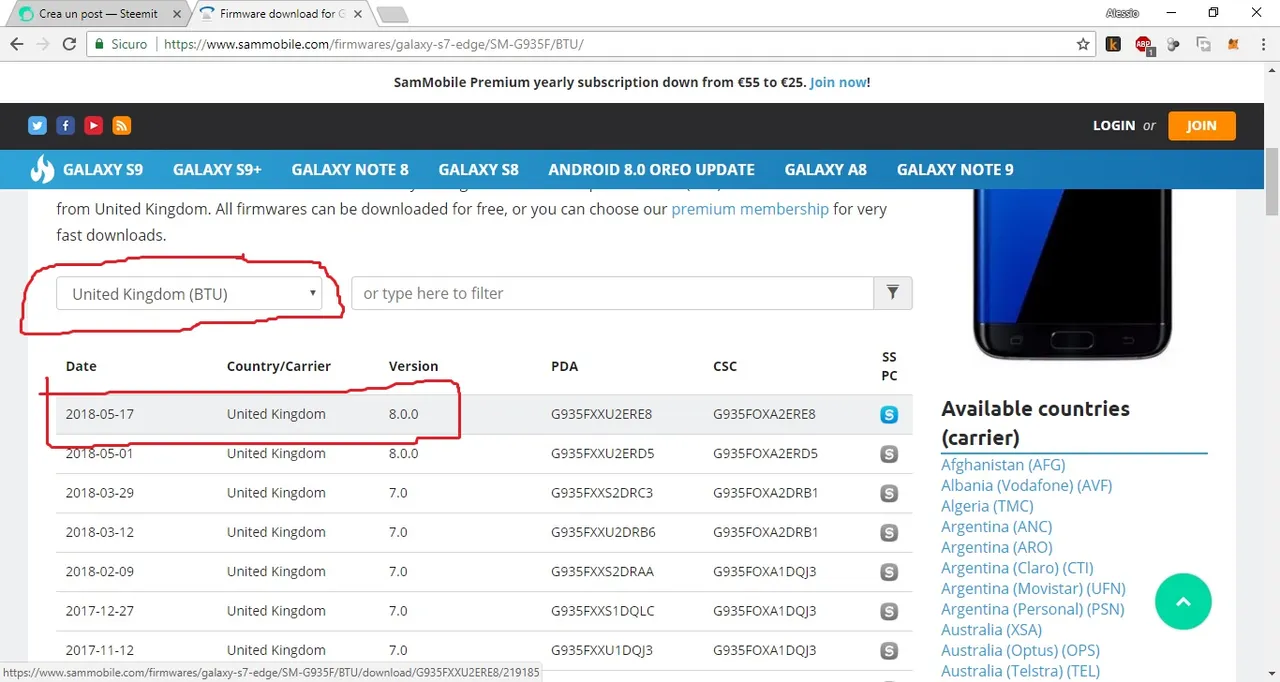
Task: Click the blue download icon for 2018-05-17 firmware
Action: 889,414
